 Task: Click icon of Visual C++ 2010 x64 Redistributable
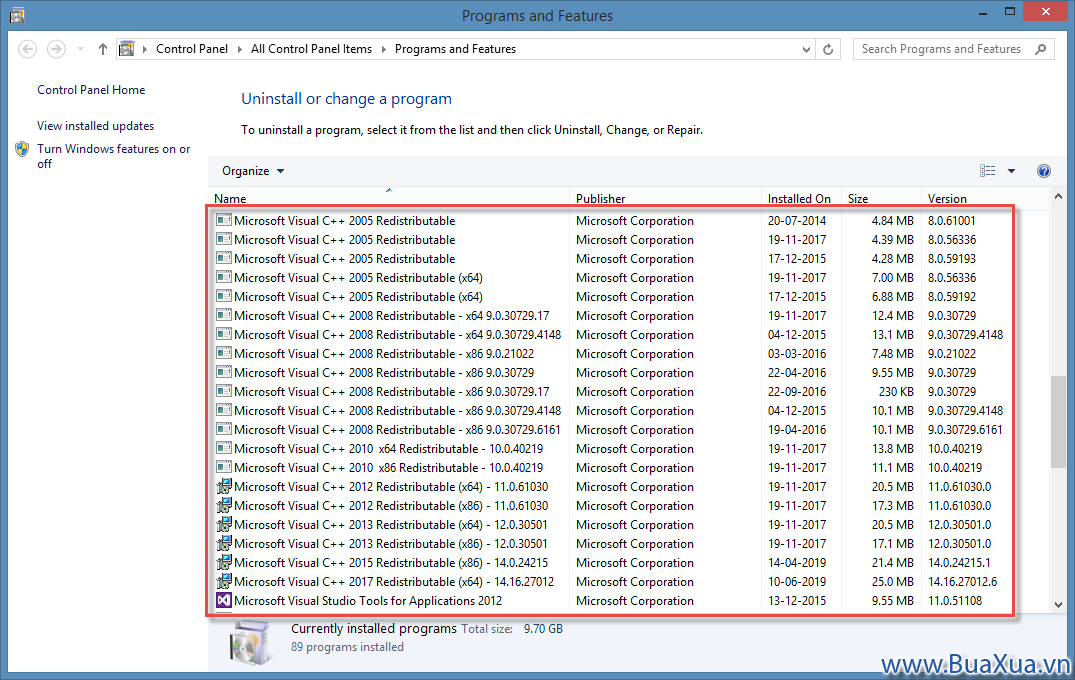[224, 448]
